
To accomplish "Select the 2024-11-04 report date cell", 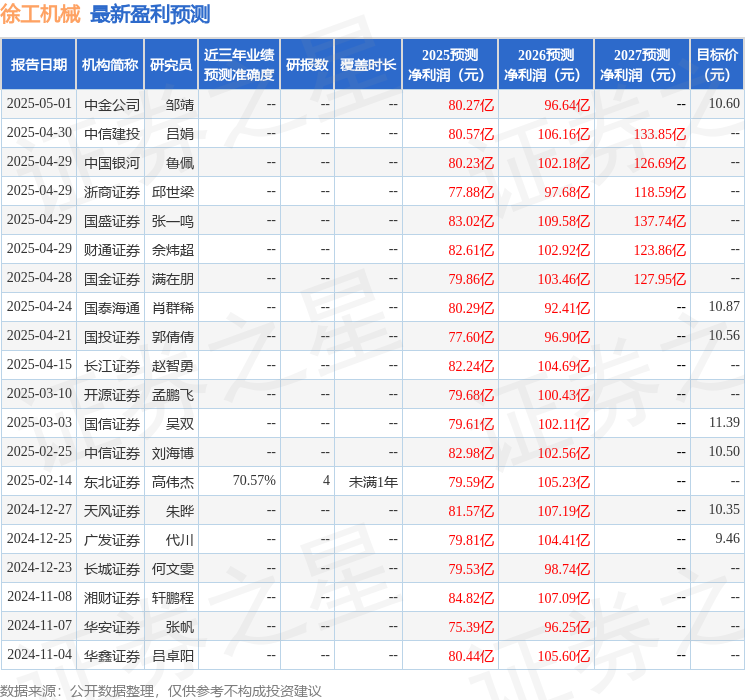I will 39,655.
